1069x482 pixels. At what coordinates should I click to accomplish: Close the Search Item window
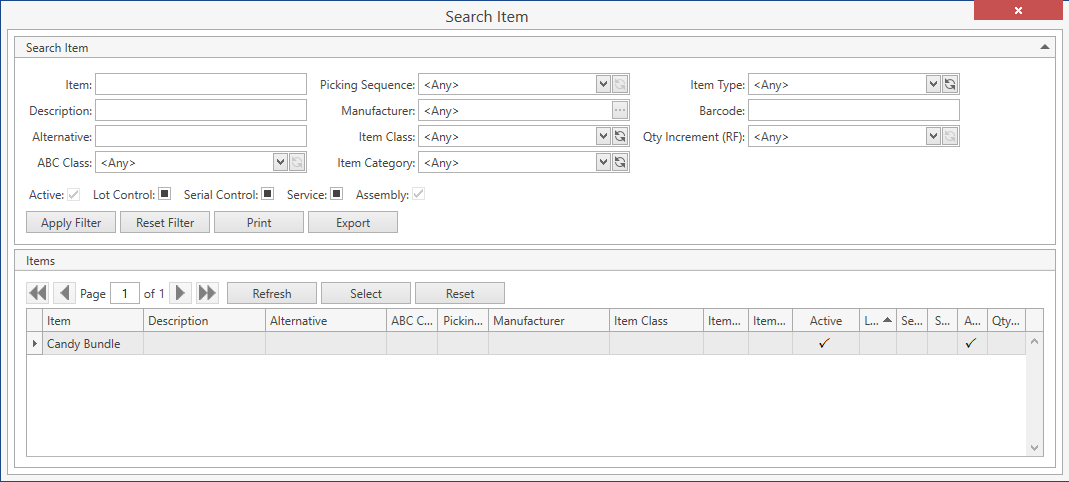click(1018, 10)
